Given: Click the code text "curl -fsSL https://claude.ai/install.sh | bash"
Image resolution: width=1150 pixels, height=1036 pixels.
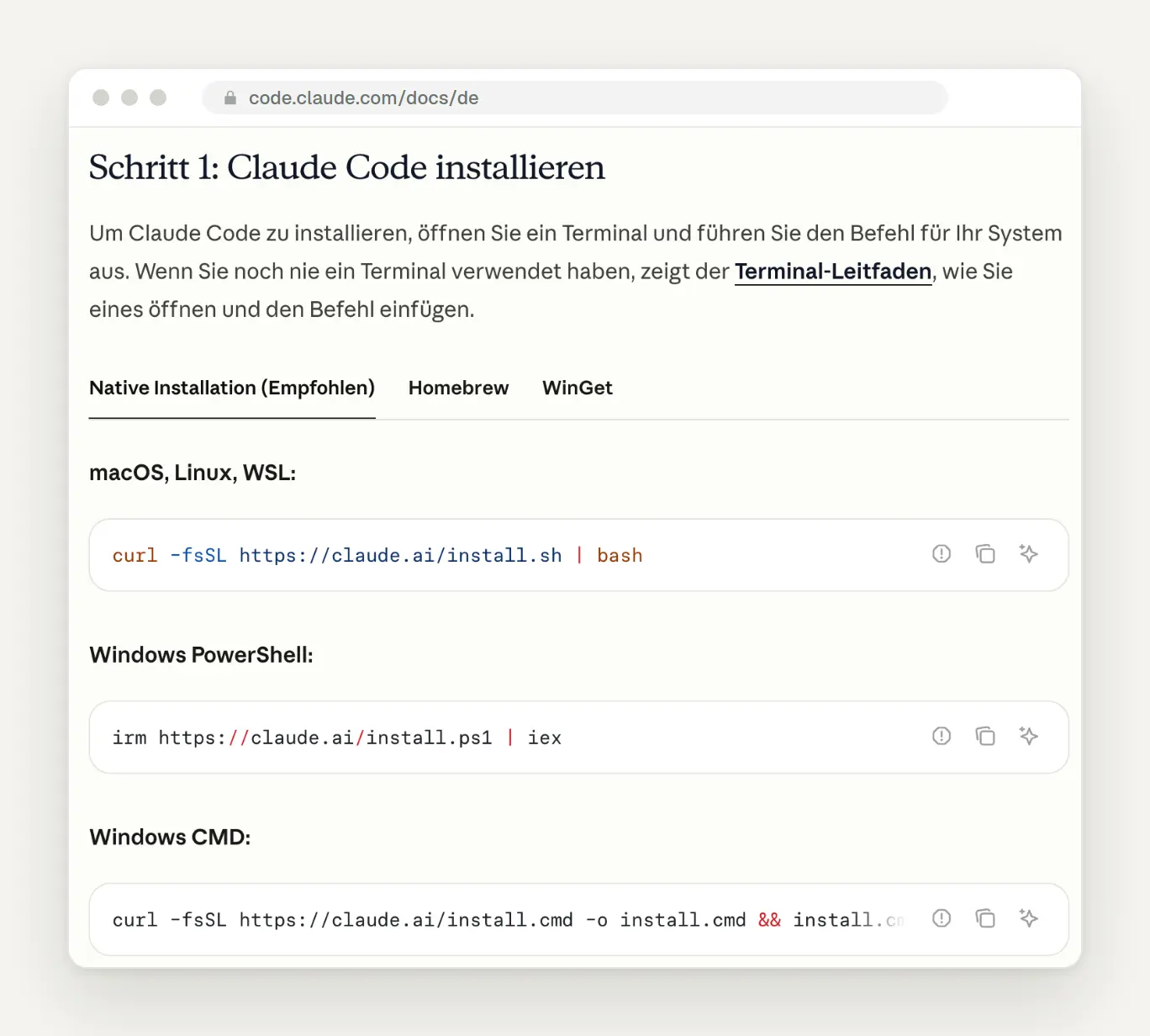Looking at the screenshot, I should pos(377,555).
